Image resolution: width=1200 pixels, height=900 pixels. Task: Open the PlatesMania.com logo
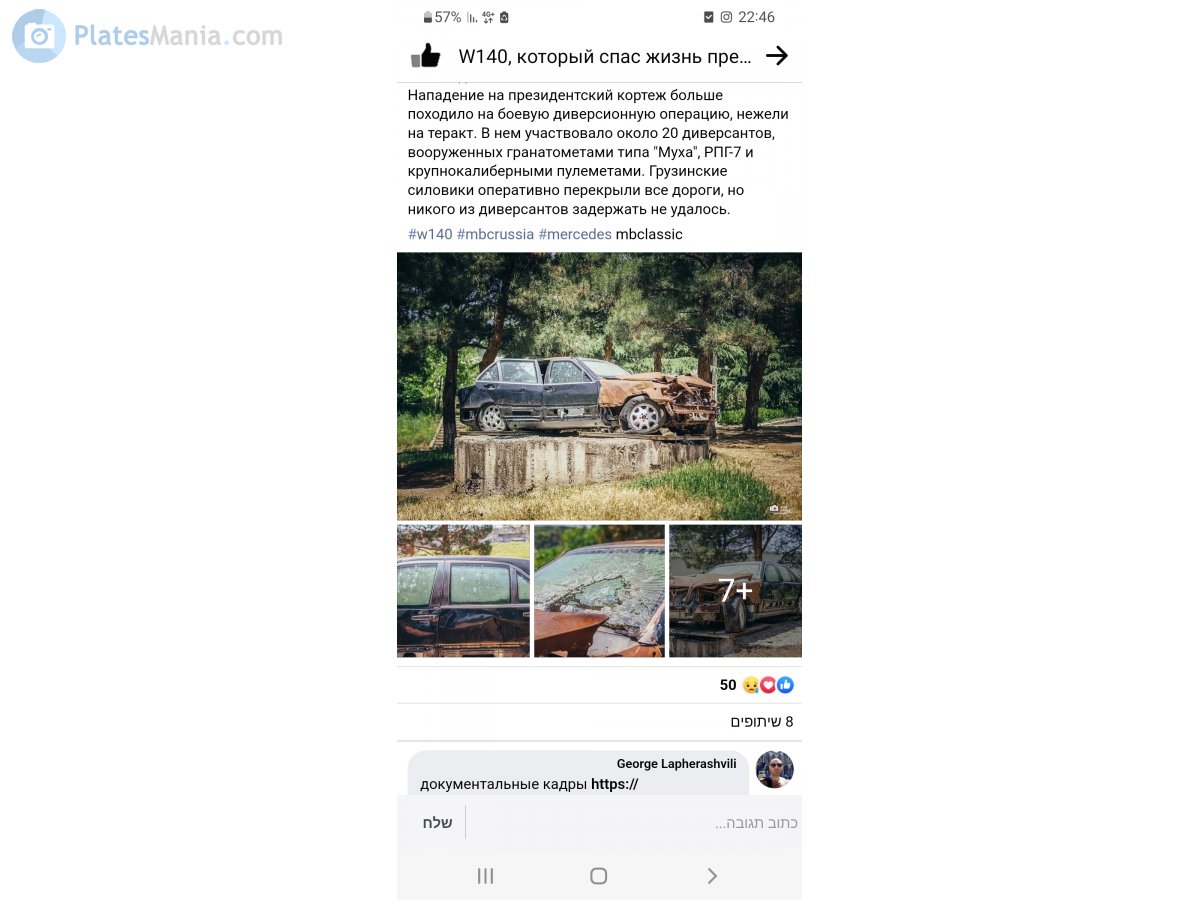[148, 36]
